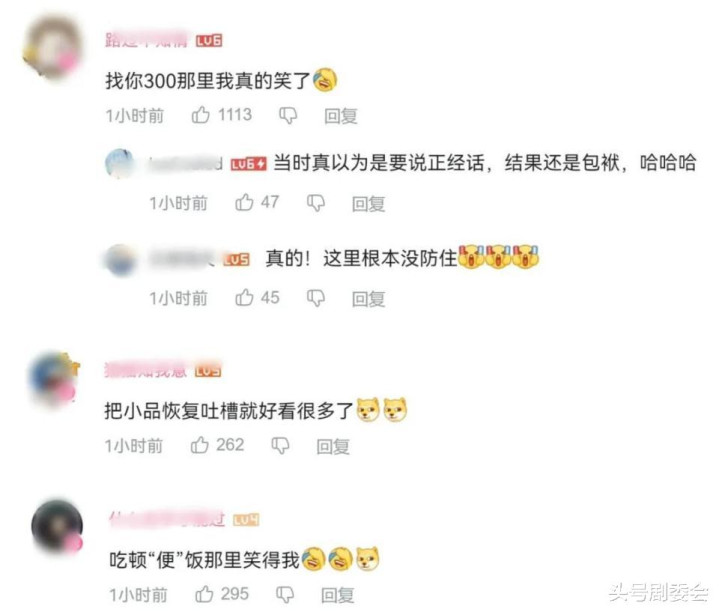Click the blurred username with LV4 badge
Image resolution: width=719 pixels, height=615 pixels.
point(167,519)
